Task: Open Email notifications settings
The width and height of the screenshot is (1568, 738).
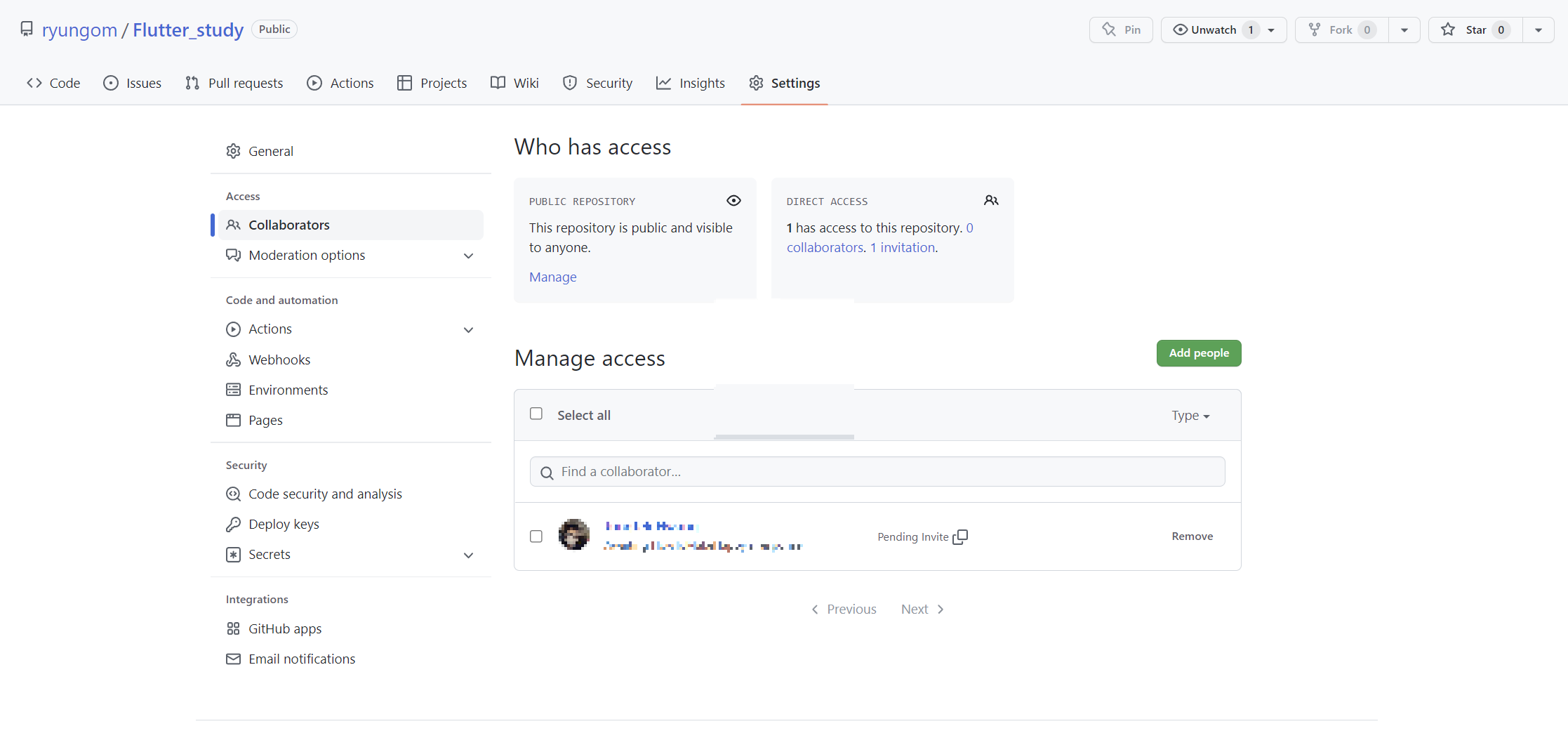Action: pyautogui.click(x=351, y=659)
